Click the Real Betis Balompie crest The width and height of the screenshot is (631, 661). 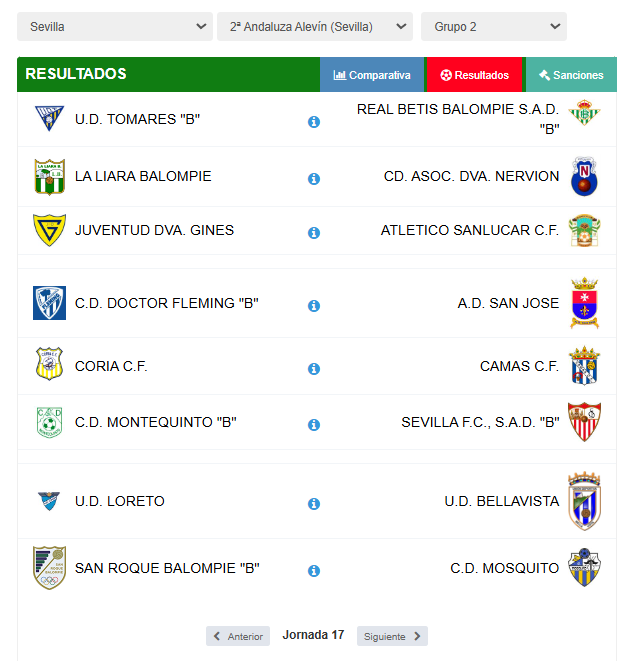(584, 113)
